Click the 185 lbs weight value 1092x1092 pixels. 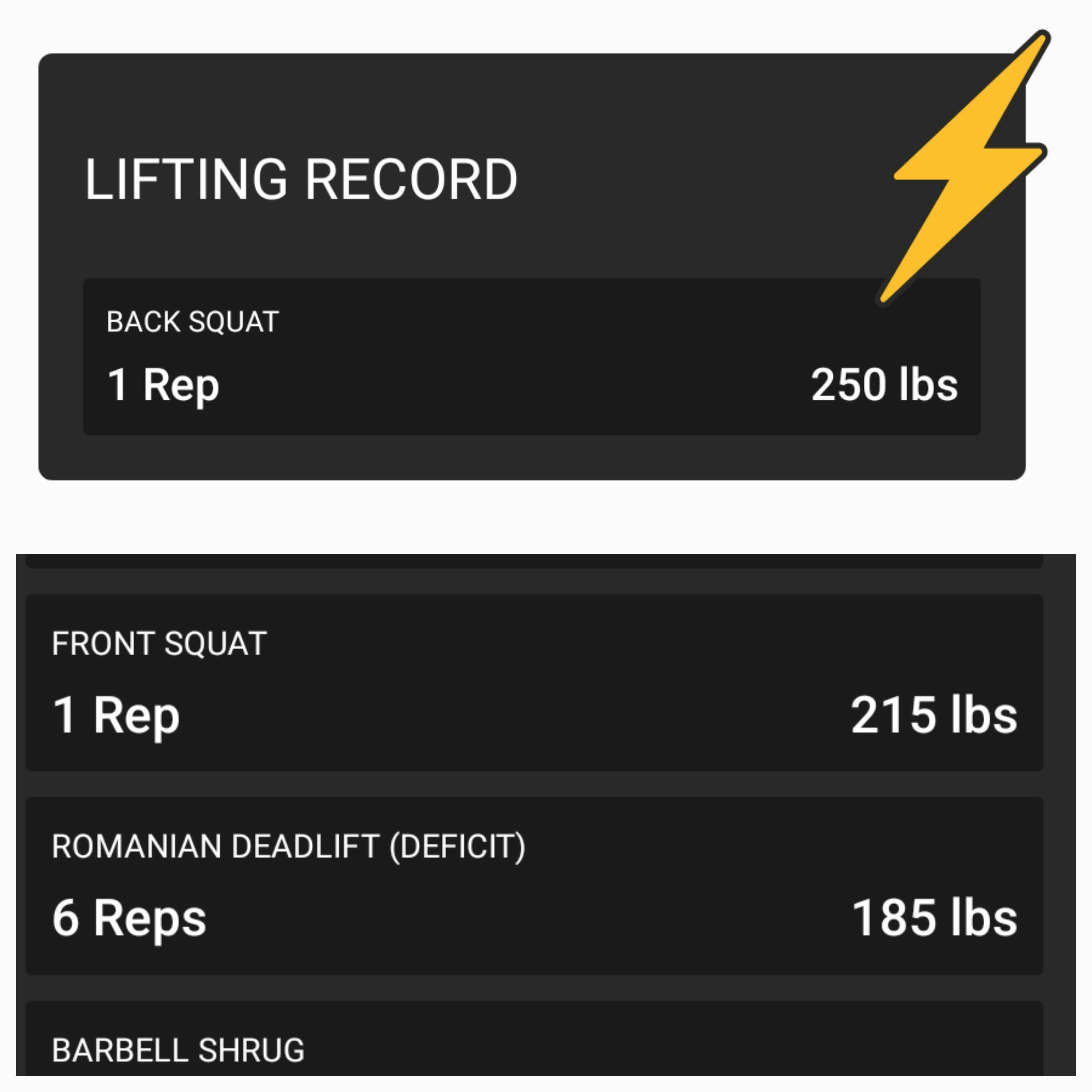pyautogui.click(x=934, y=918)
